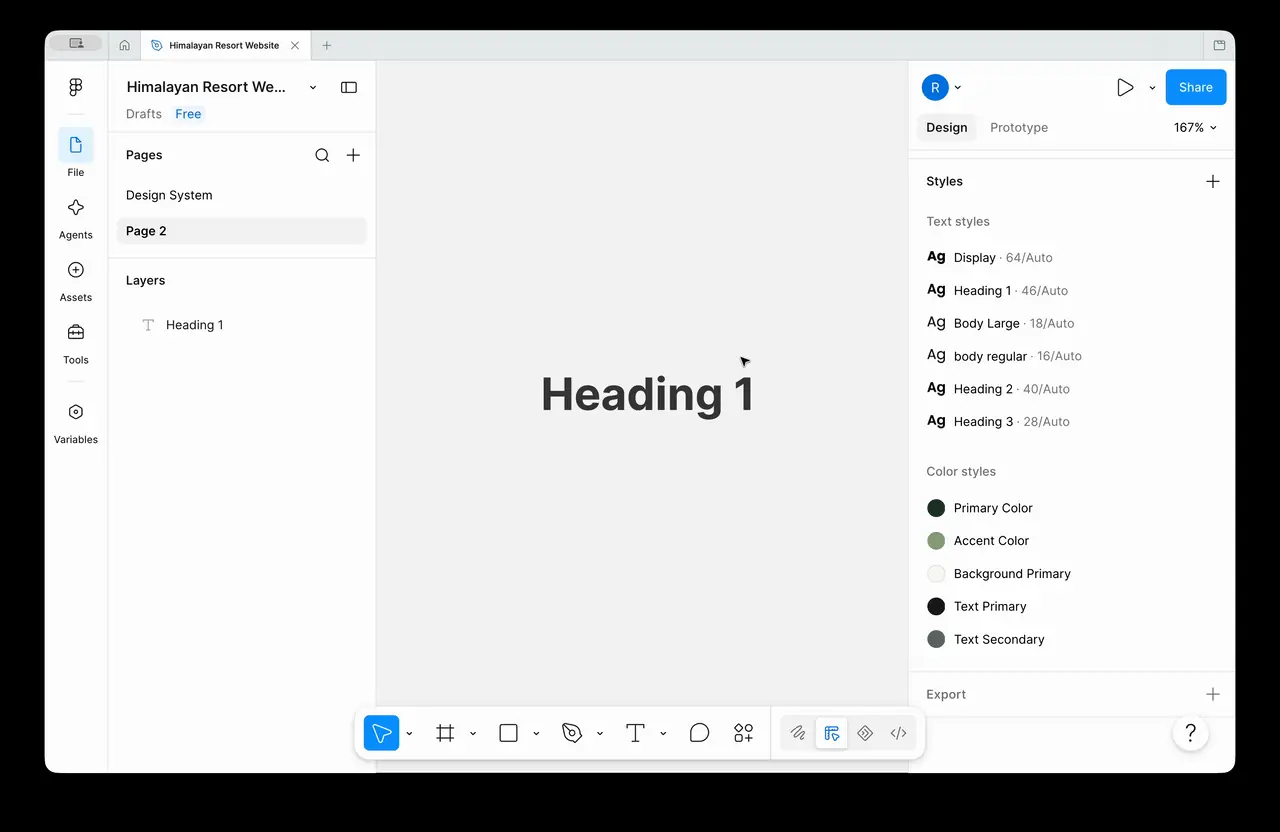The height and width of the screenshot is (832, 1280).
Task: Expand the present options chevron
Action: click(1152, 87)
